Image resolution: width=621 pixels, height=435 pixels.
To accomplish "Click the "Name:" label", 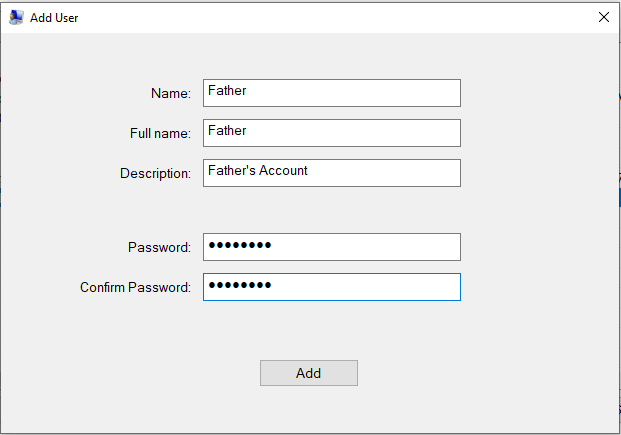I will pos(170,93).
